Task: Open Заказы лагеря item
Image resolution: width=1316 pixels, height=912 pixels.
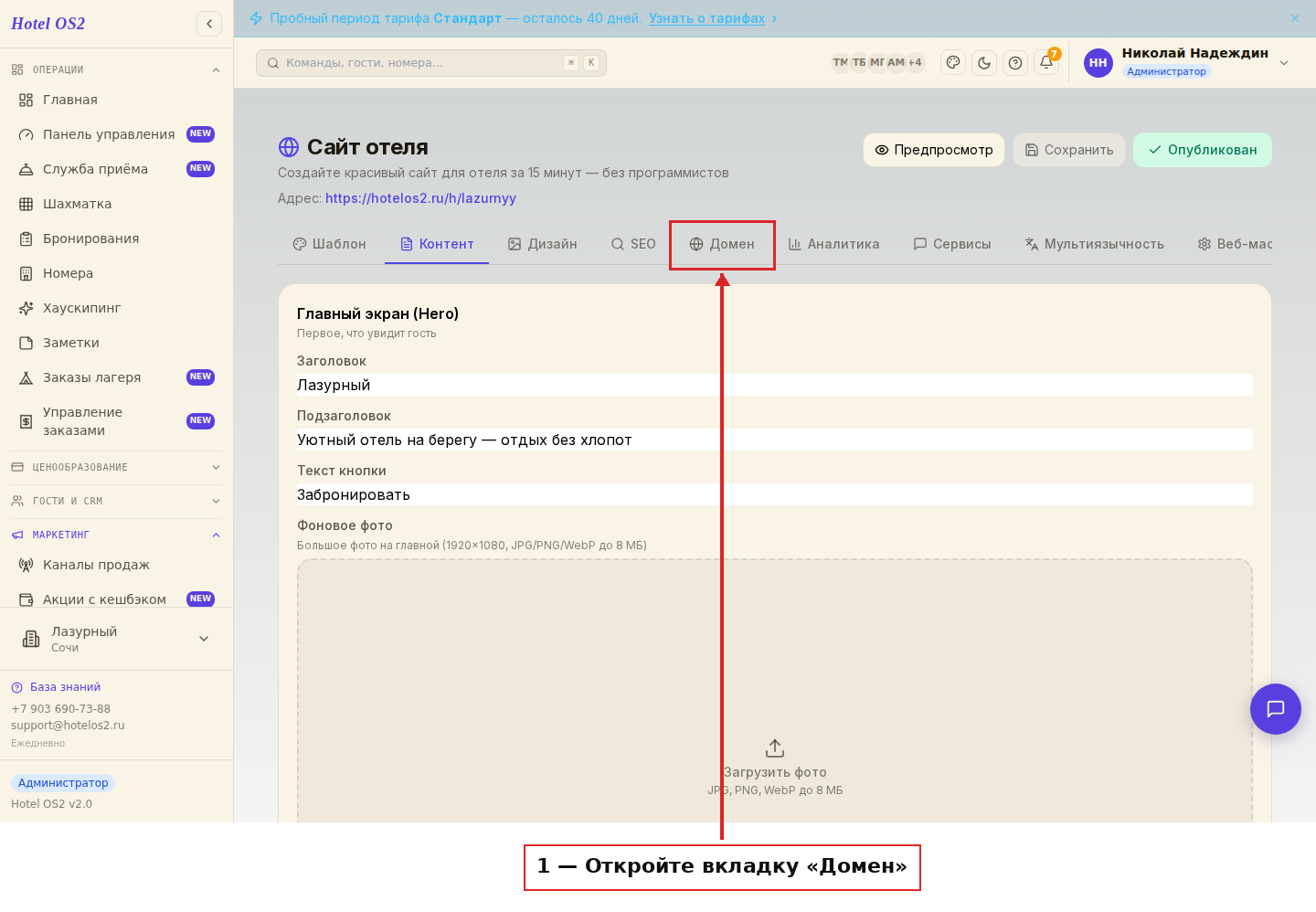Action: (116, 377)
